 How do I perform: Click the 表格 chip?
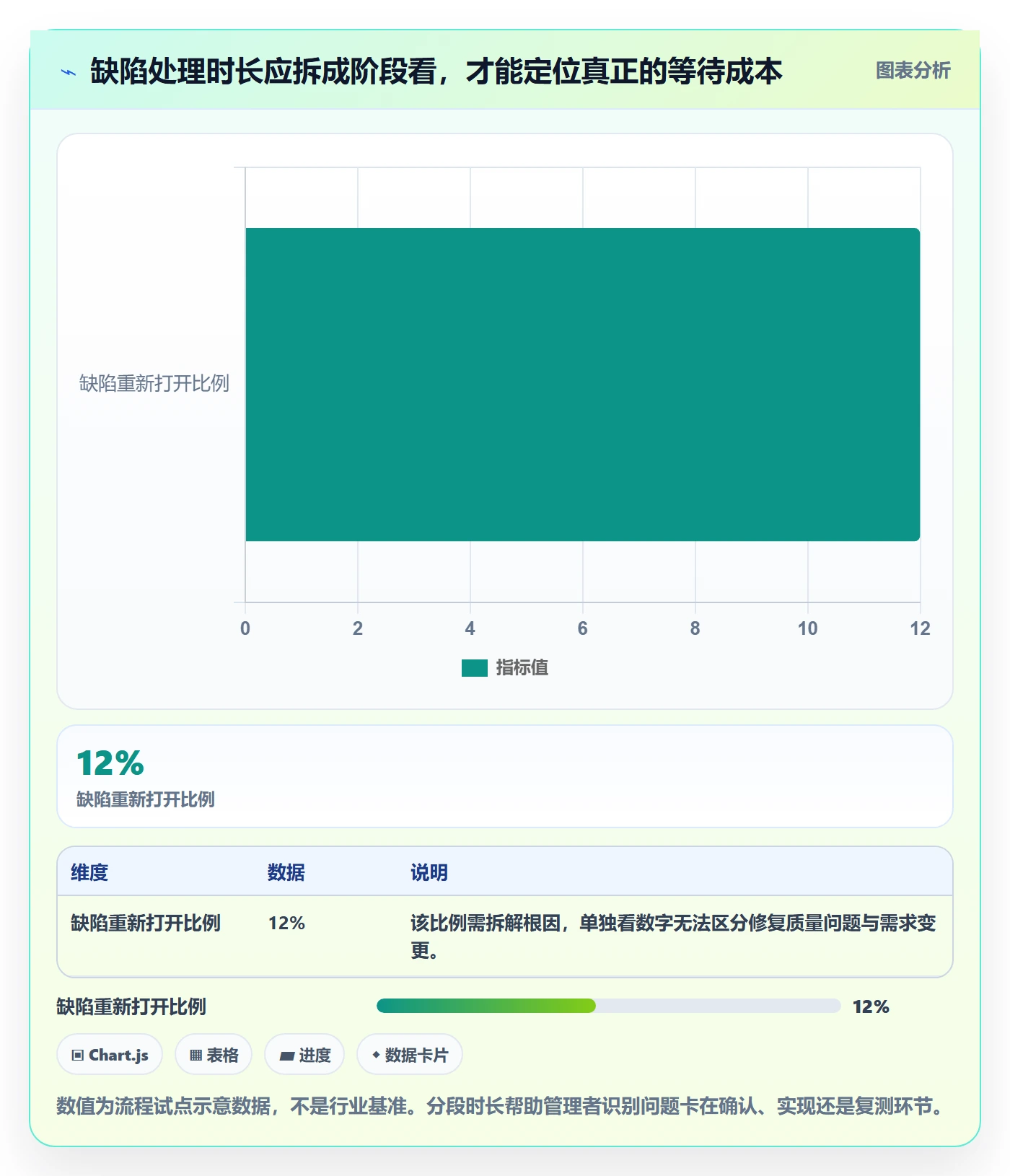coord(214,1055)
